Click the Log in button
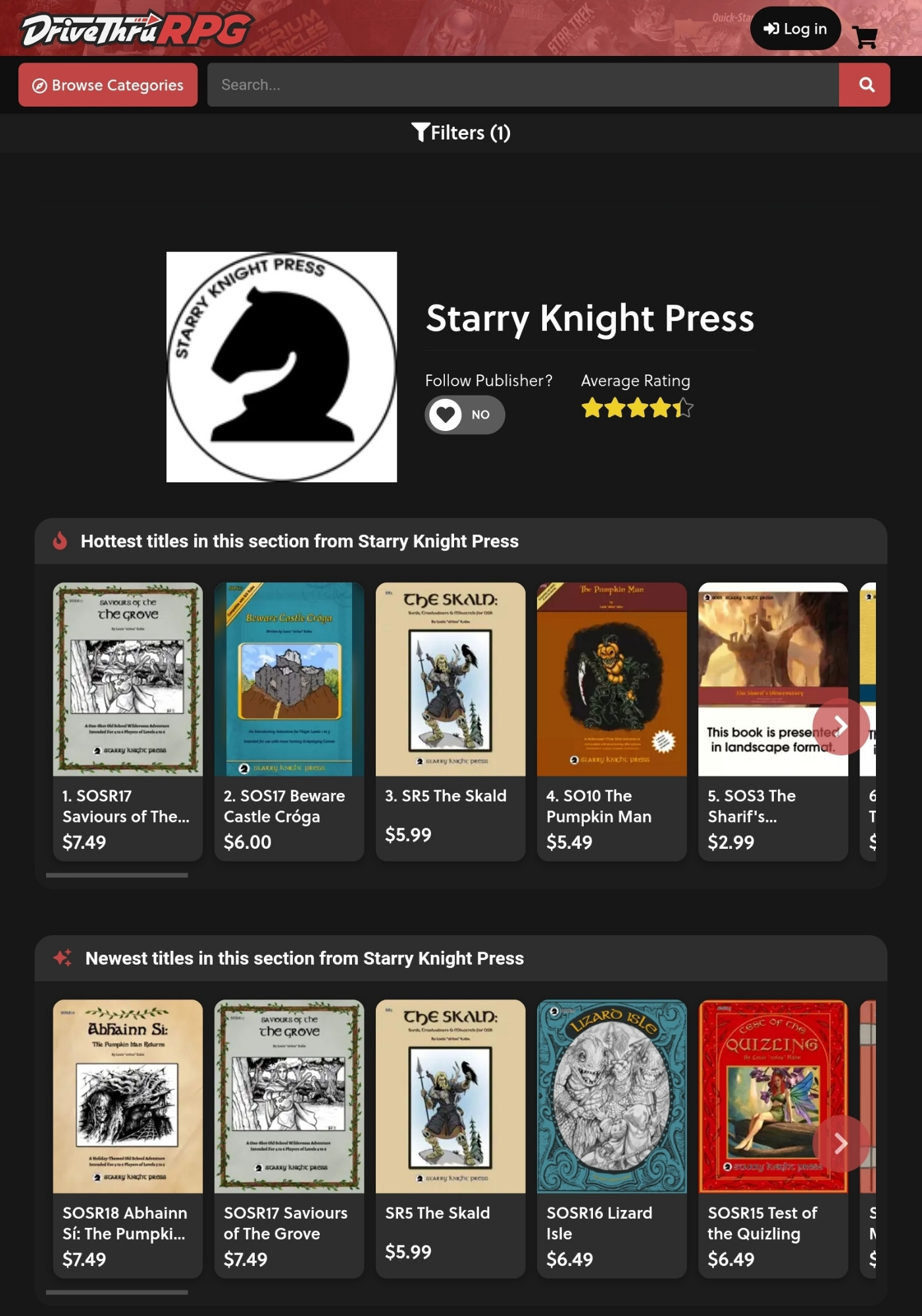Screen dimensions: 922x1316 [x=795, y=29]
